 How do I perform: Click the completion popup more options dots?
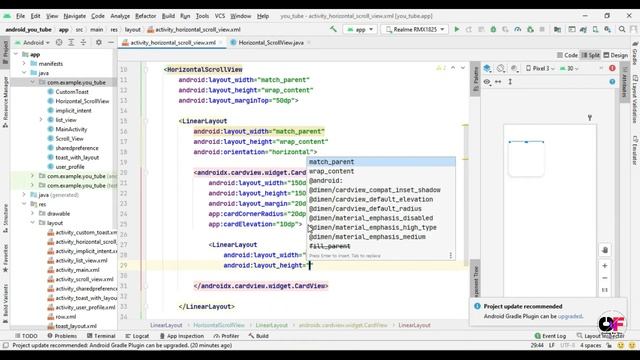tap(451, 256)
